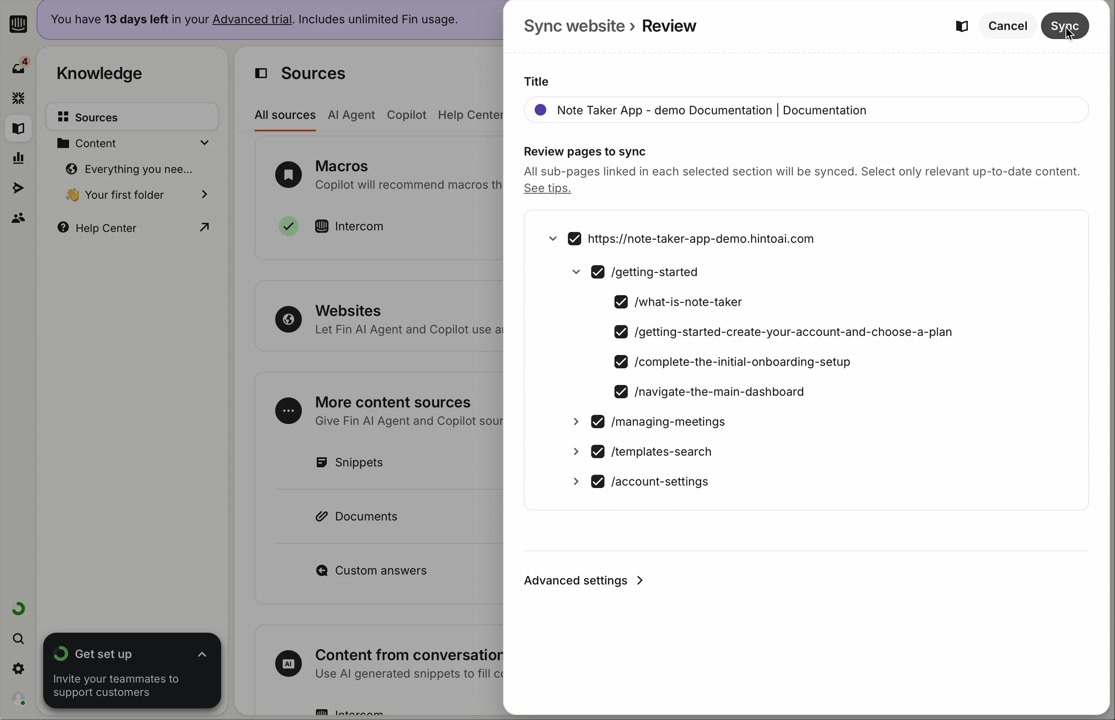Click the search magnifier in sidebar

tap(18, 639)
